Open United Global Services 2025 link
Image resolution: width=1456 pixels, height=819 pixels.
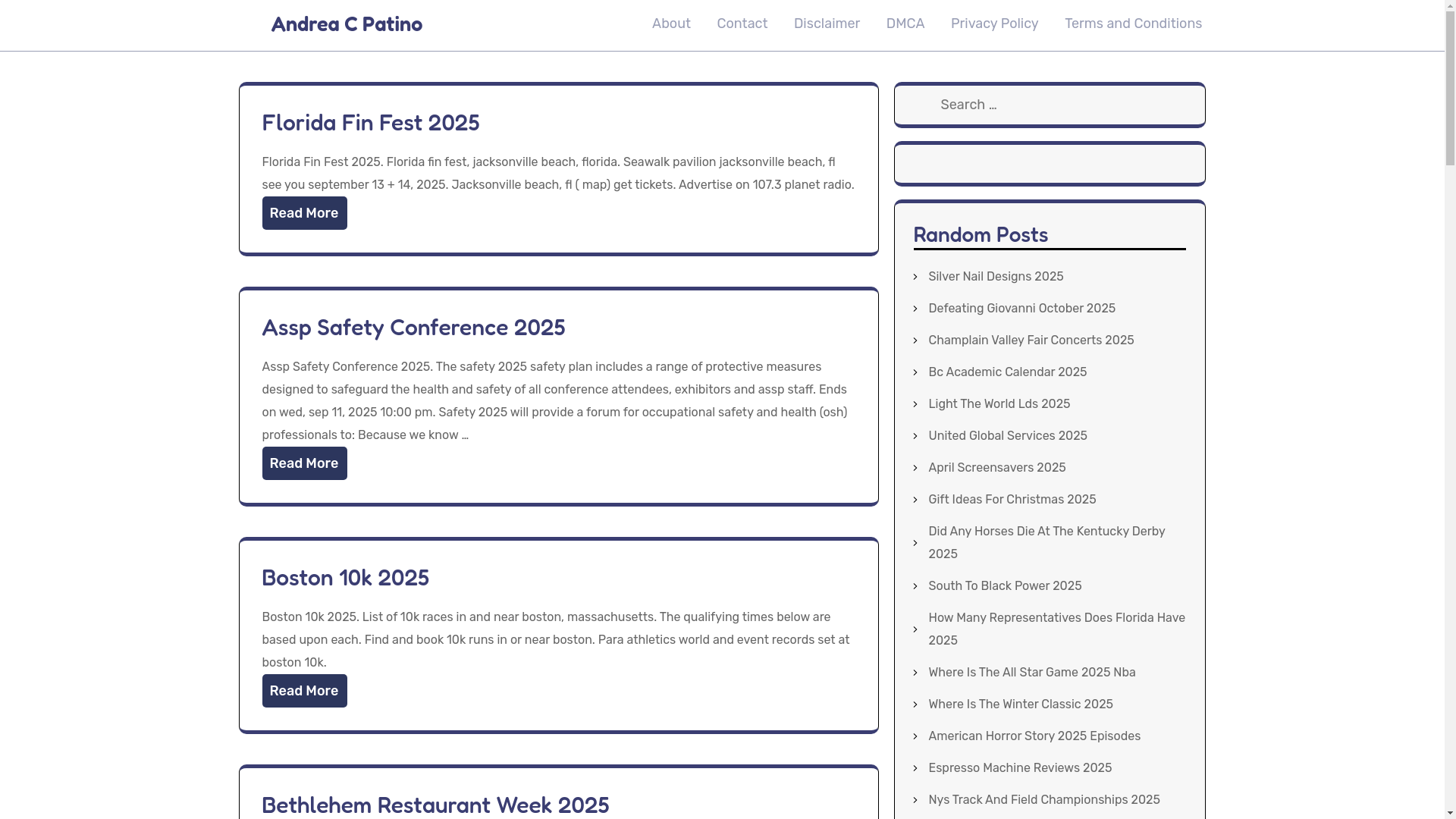[1007, 436]
